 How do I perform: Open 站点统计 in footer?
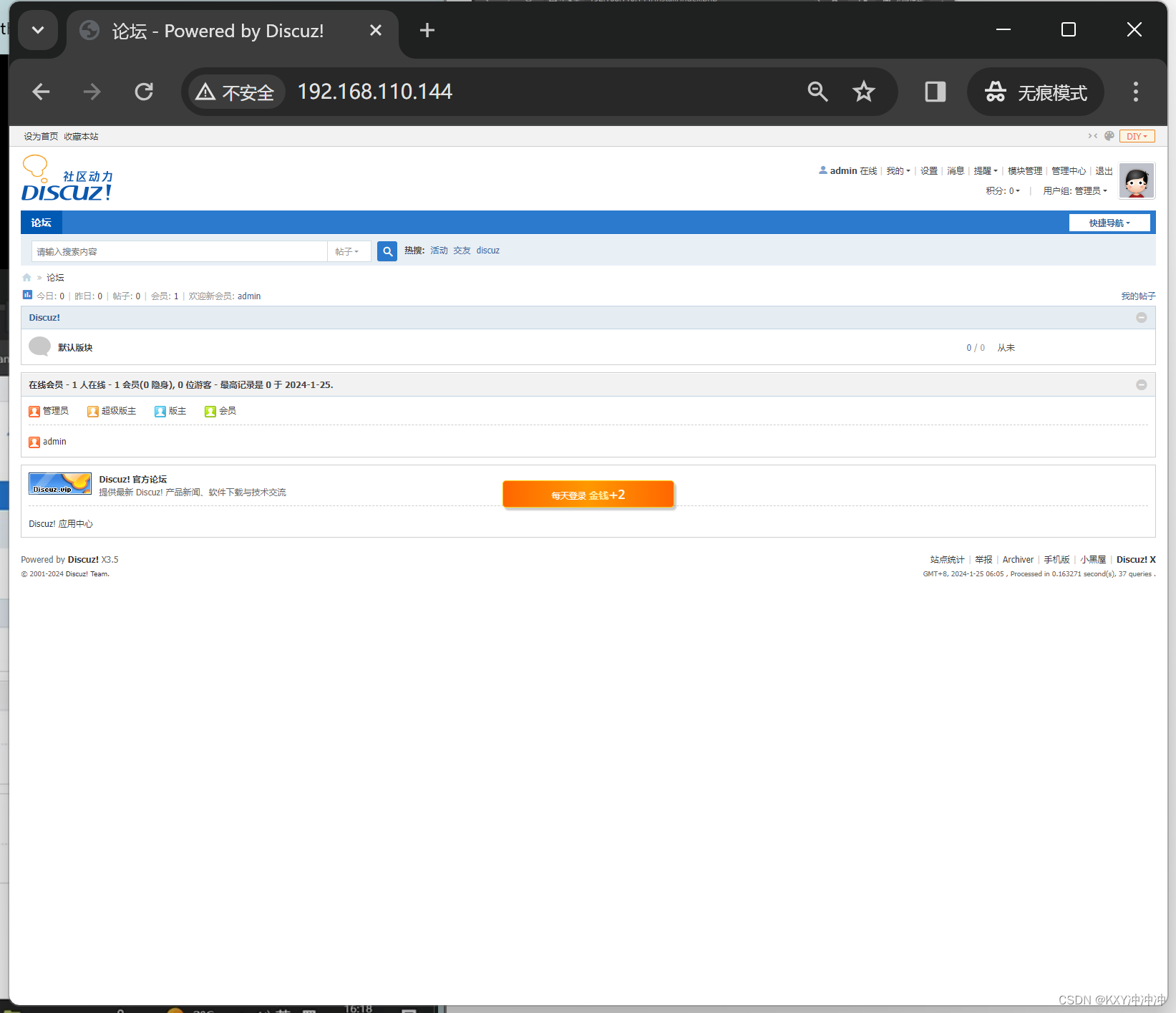click(947, 560)
